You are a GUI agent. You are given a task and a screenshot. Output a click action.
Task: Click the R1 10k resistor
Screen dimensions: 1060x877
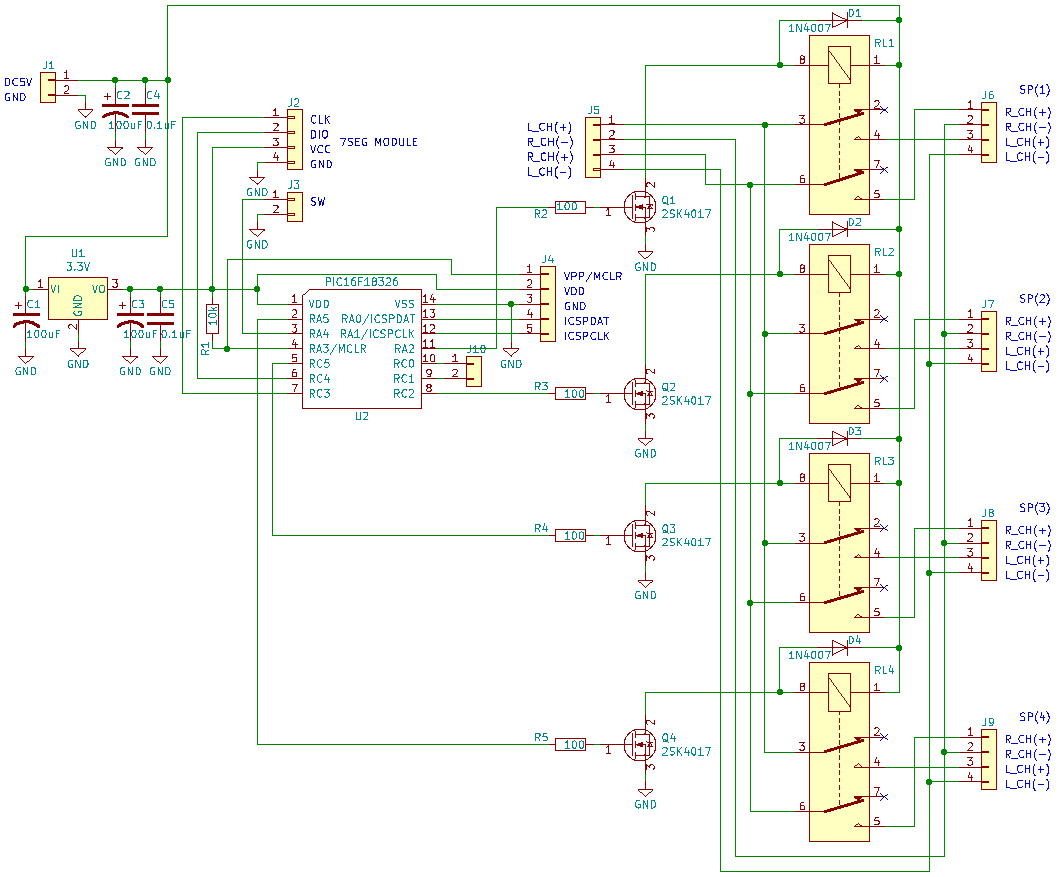(x=212, y=318)
